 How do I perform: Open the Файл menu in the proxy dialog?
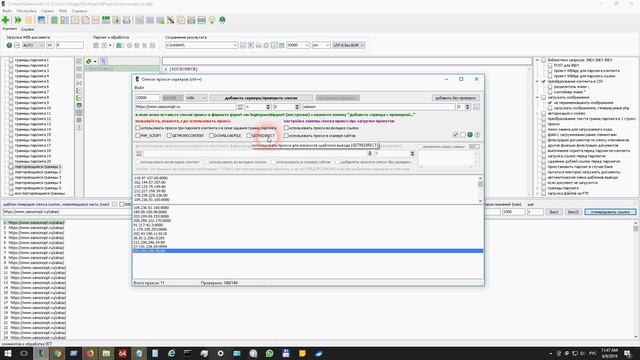pos(139,88)
